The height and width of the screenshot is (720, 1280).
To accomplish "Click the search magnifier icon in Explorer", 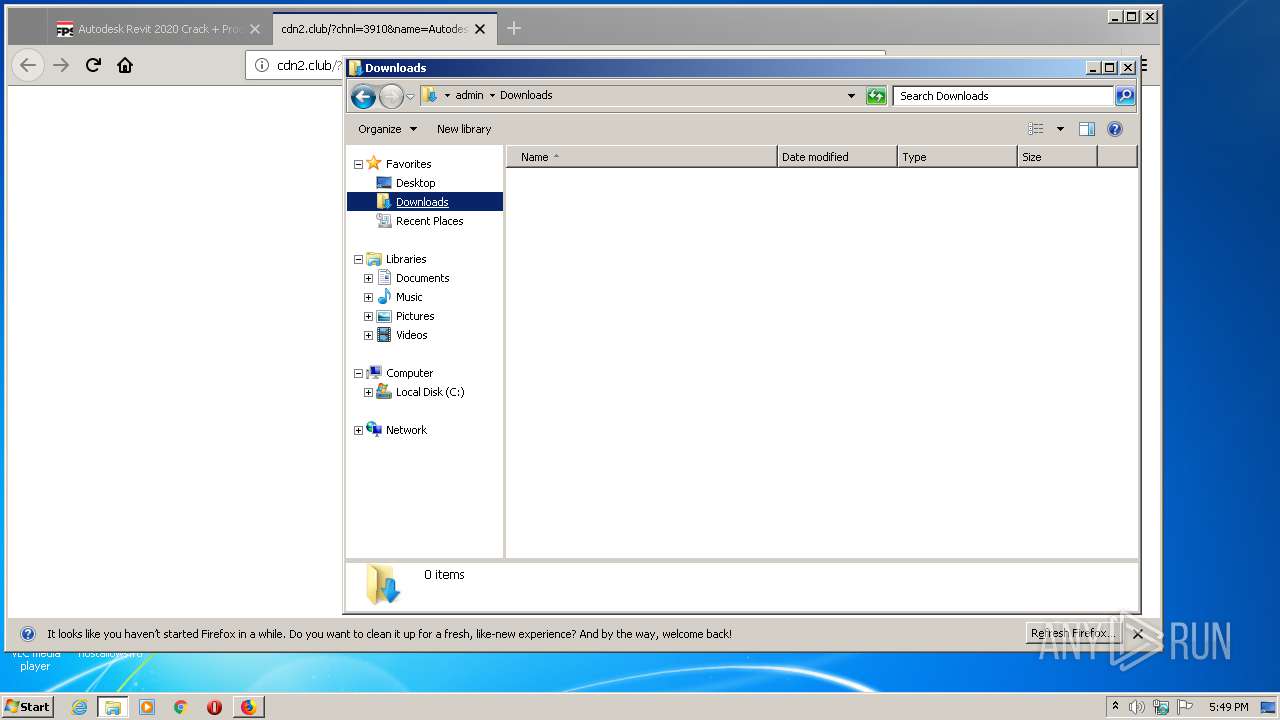I will pos(1125,96).
